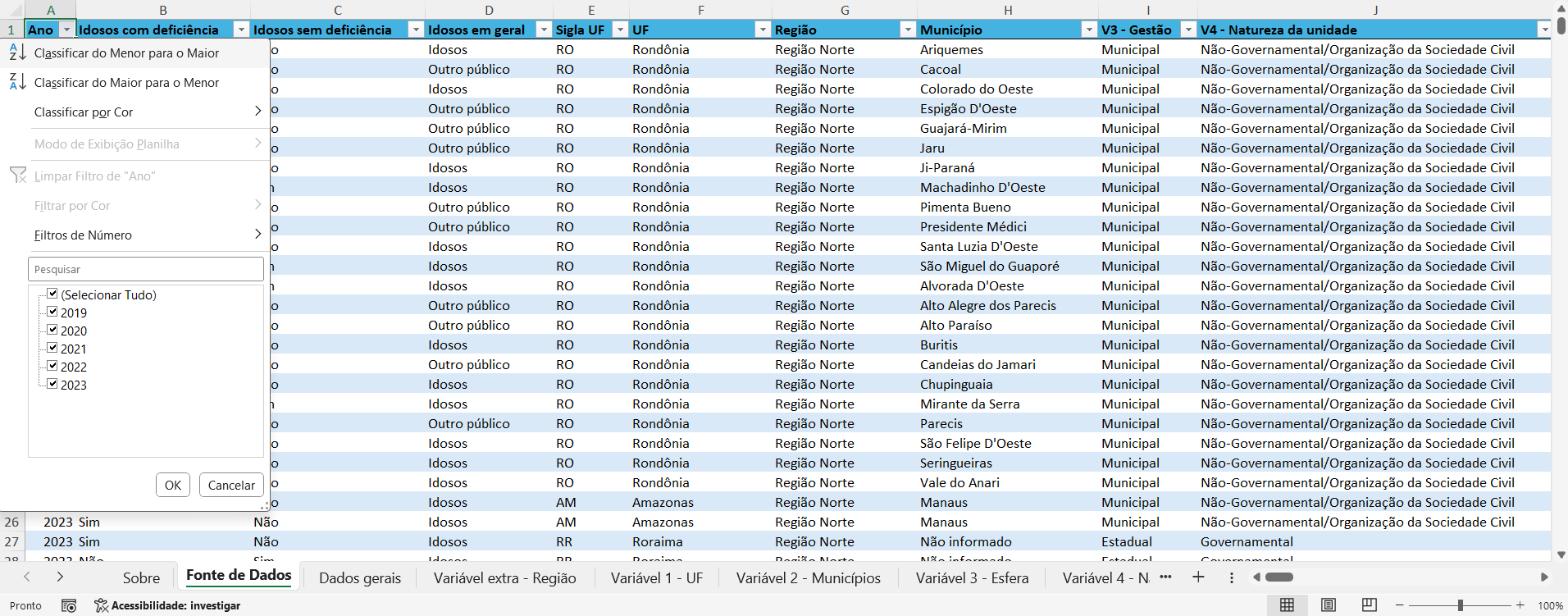
Task: Open the UF column filter dropdown
Action: click(x=763, y=30)
